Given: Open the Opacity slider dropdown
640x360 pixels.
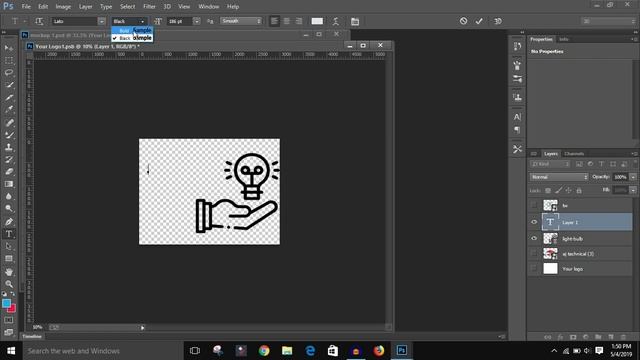Looking at the screenshot, I should pyautogui.click(x=633, y=177).
